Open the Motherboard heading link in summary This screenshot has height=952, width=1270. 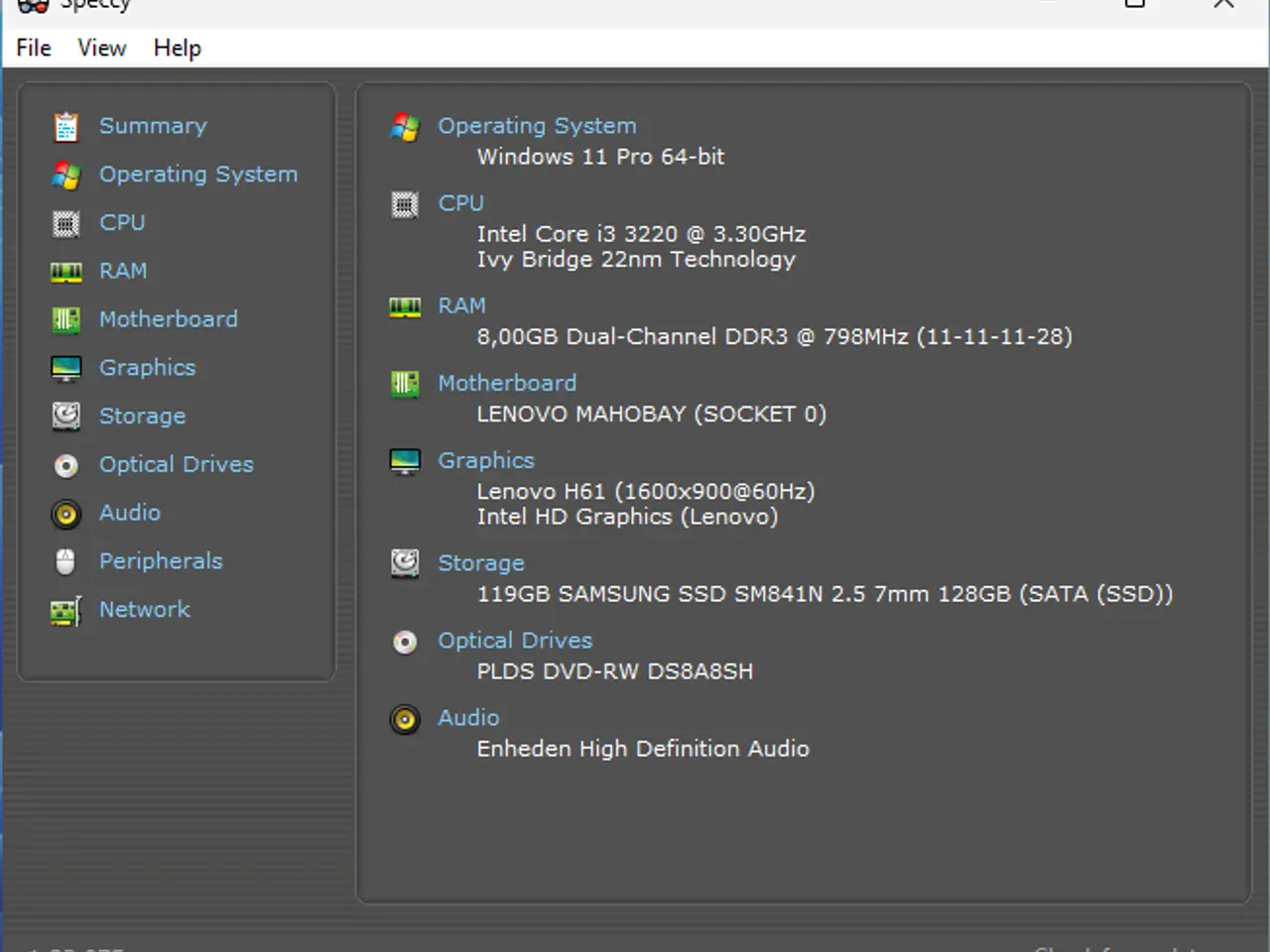(x=508, y=383)
